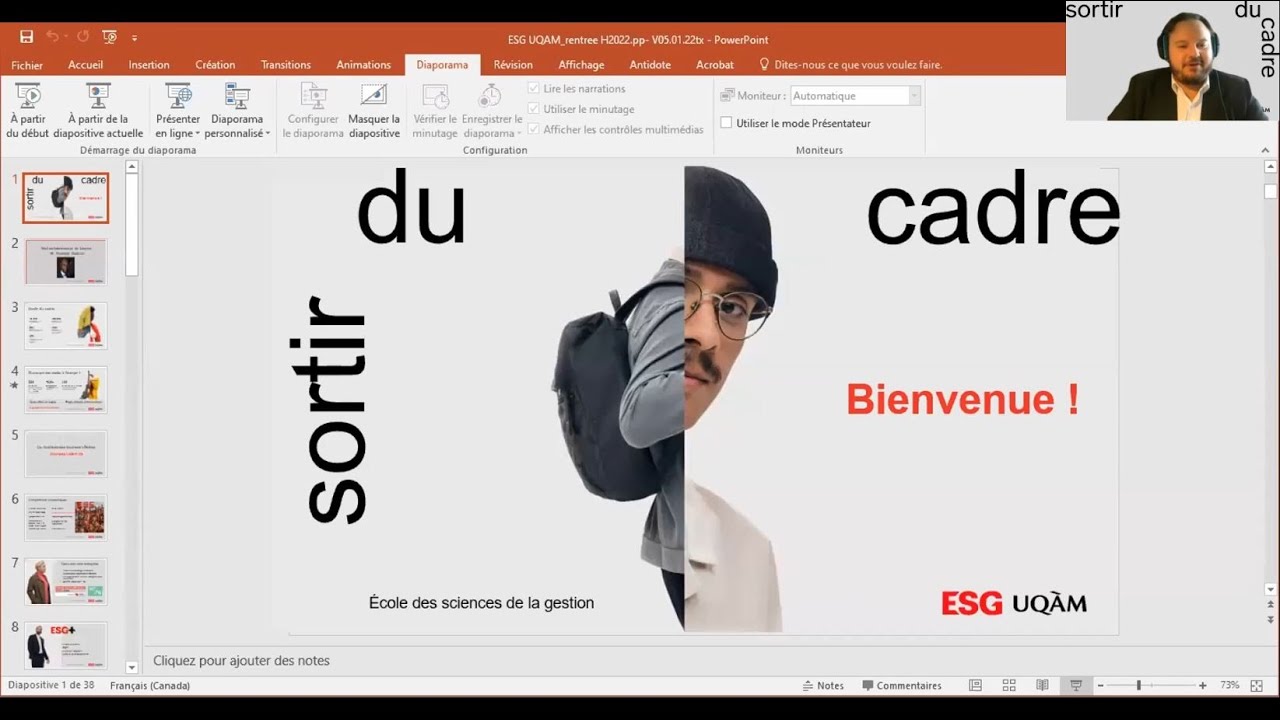The image size is (1280, 720).
Task: Click the Diaporama personnalisé icon
Action: [x=237, y=97]
